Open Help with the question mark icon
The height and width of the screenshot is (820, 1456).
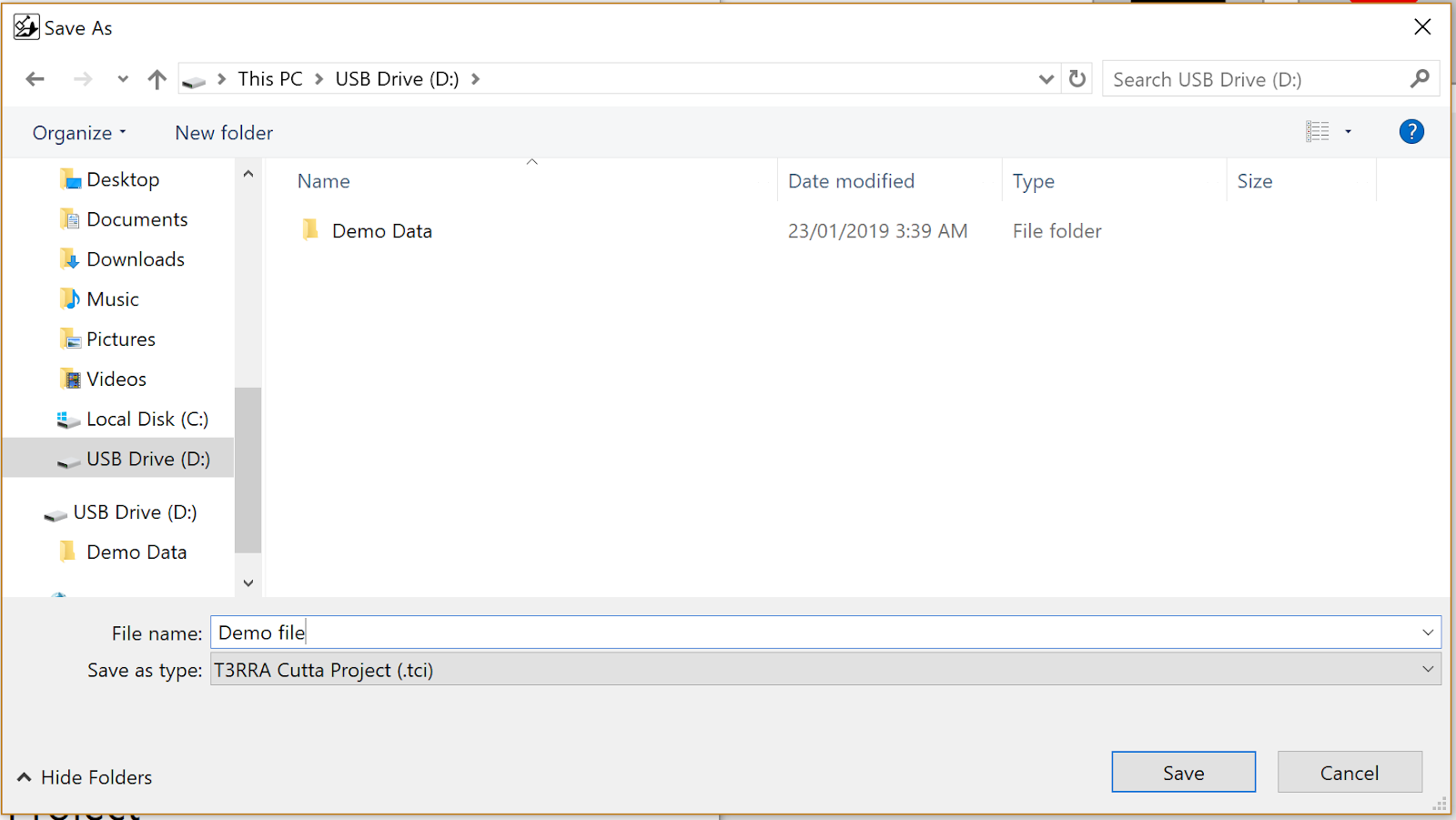[x=1411, y=132]
